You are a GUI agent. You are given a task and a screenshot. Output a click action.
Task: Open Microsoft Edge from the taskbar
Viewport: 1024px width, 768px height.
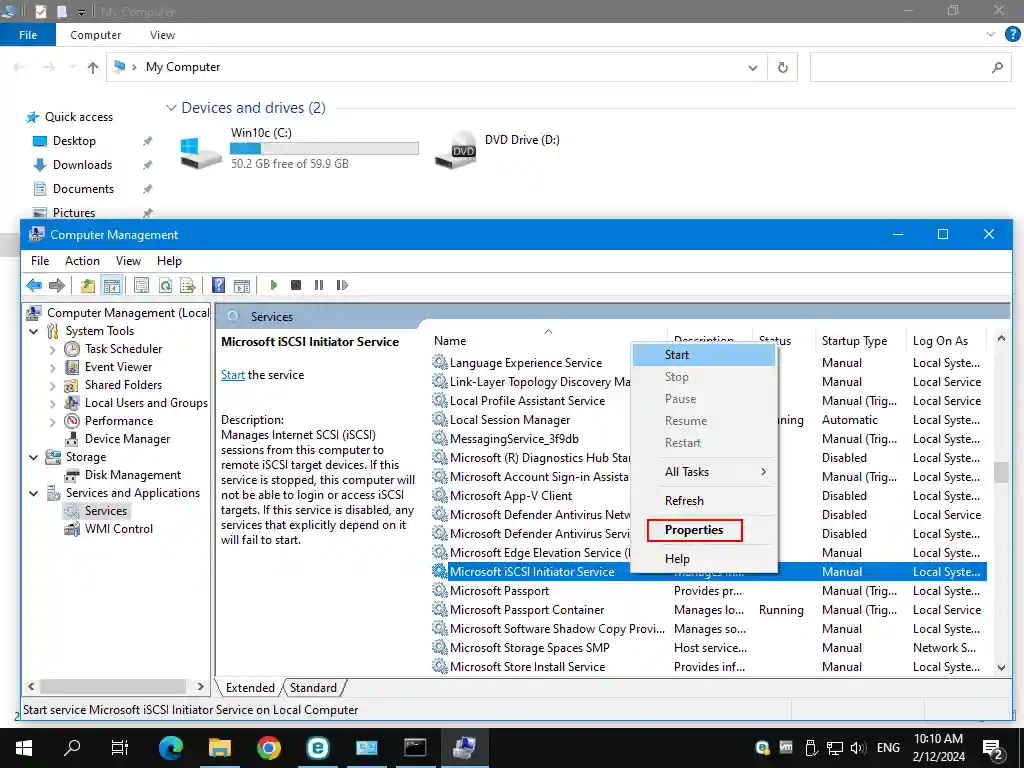(x=171, y=747)
